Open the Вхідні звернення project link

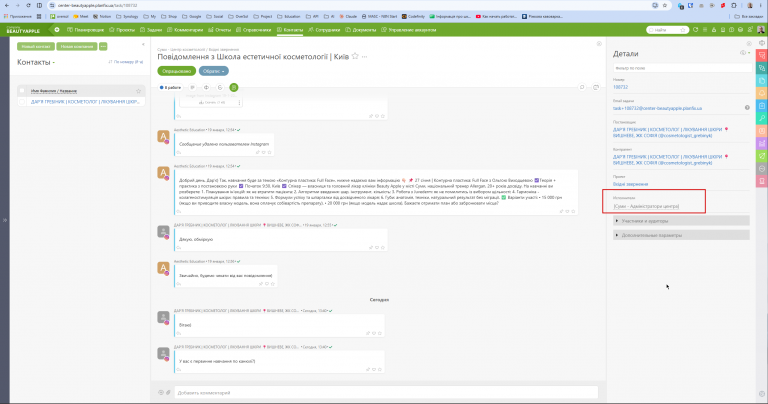point(630,184)
